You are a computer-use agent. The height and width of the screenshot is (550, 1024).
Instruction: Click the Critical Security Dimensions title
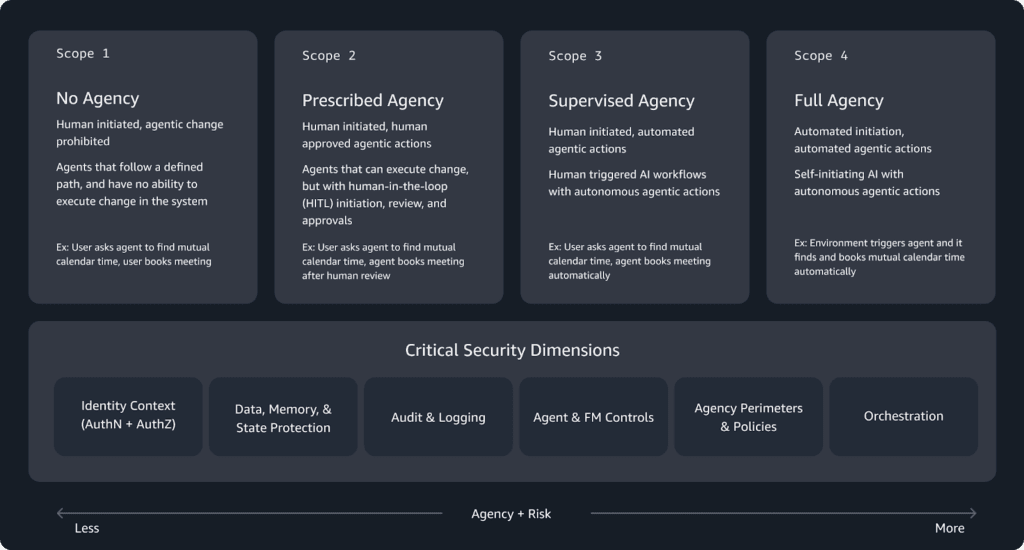pos(512,350)
